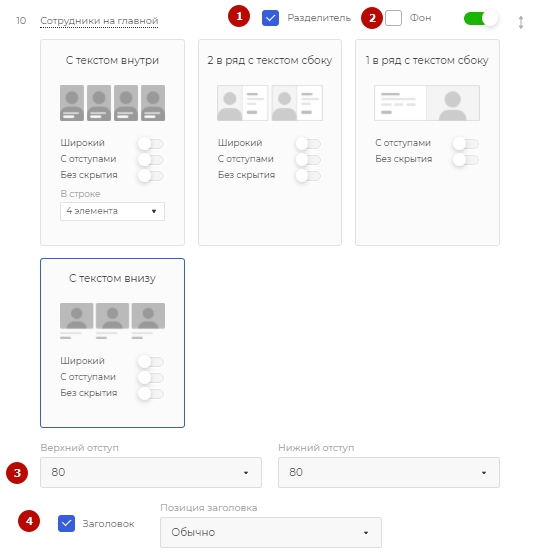This screenshot has width=536, height=560.
Task: Enable the Фон checkbox
Action: pyautogui.click(x=394, y=18)
